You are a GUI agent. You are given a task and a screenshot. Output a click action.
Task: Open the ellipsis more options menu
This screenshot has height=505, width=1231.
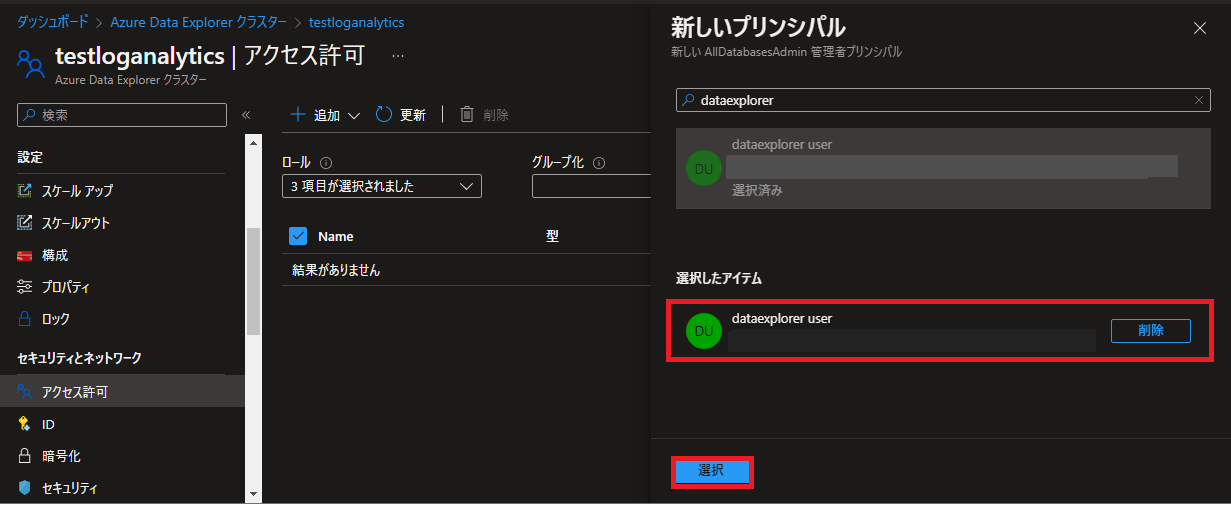coord(398,56)
